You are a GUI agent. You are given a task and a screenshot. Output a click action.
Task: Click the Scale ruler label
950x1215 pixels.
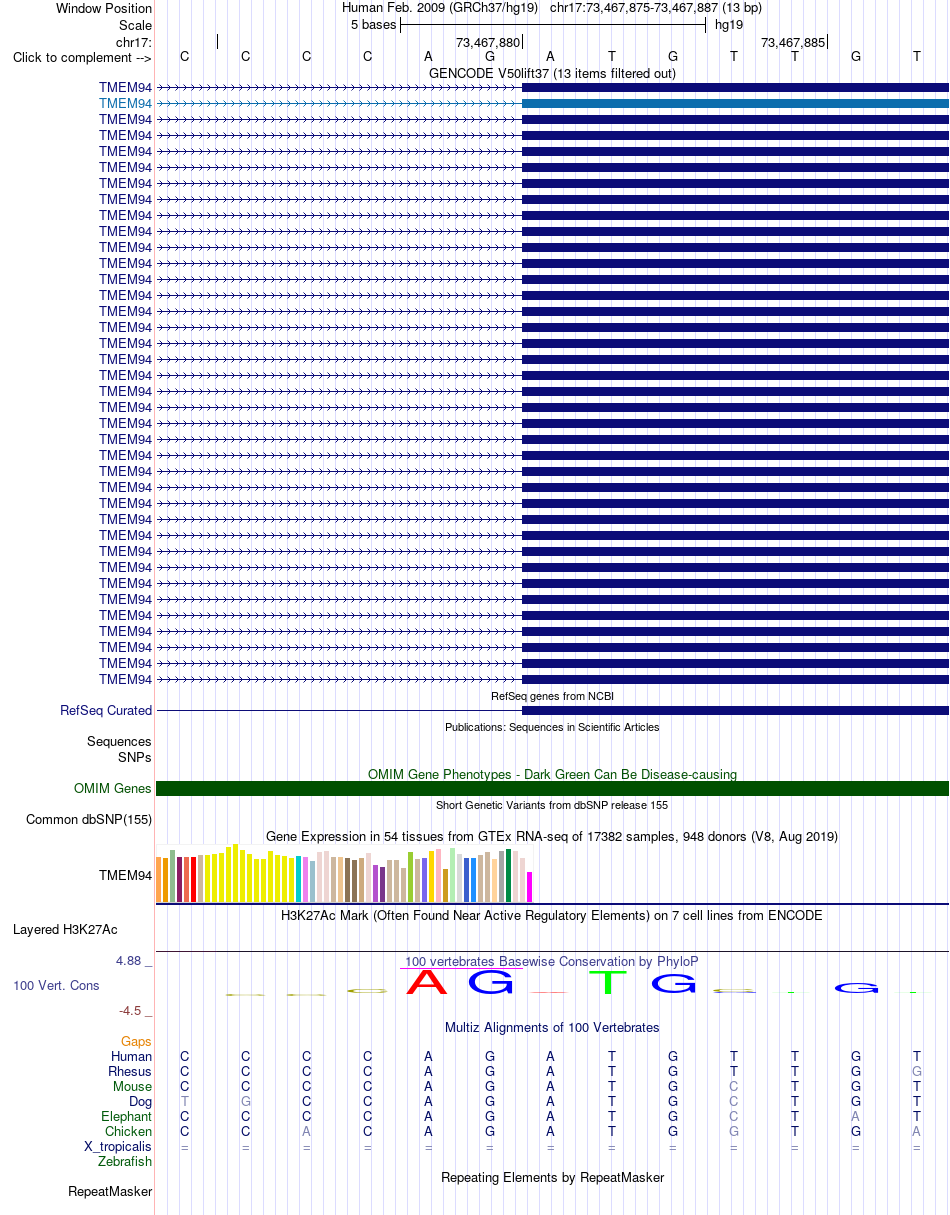pos(135,25)
